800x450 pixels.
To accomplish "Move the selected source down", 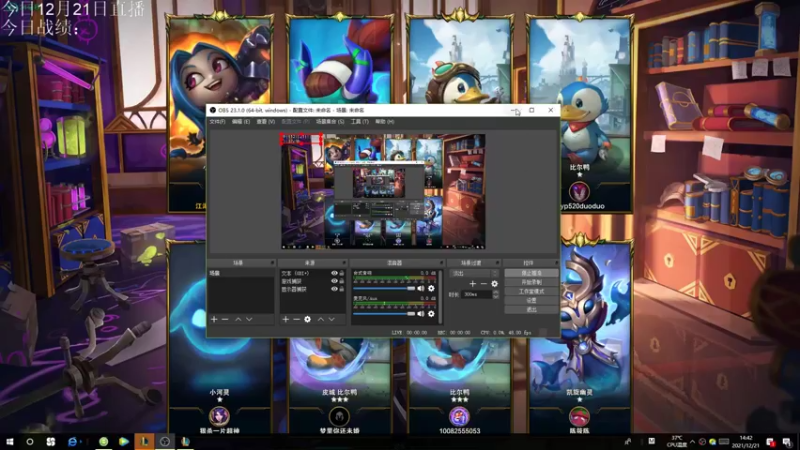I will 332,319.
